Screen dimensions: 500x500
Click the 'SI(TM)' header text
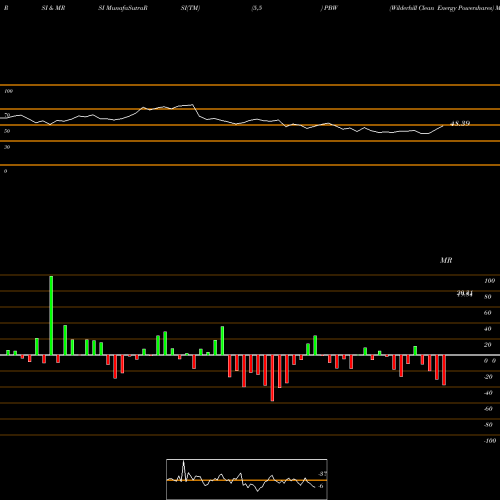click(x=190, y=8)
